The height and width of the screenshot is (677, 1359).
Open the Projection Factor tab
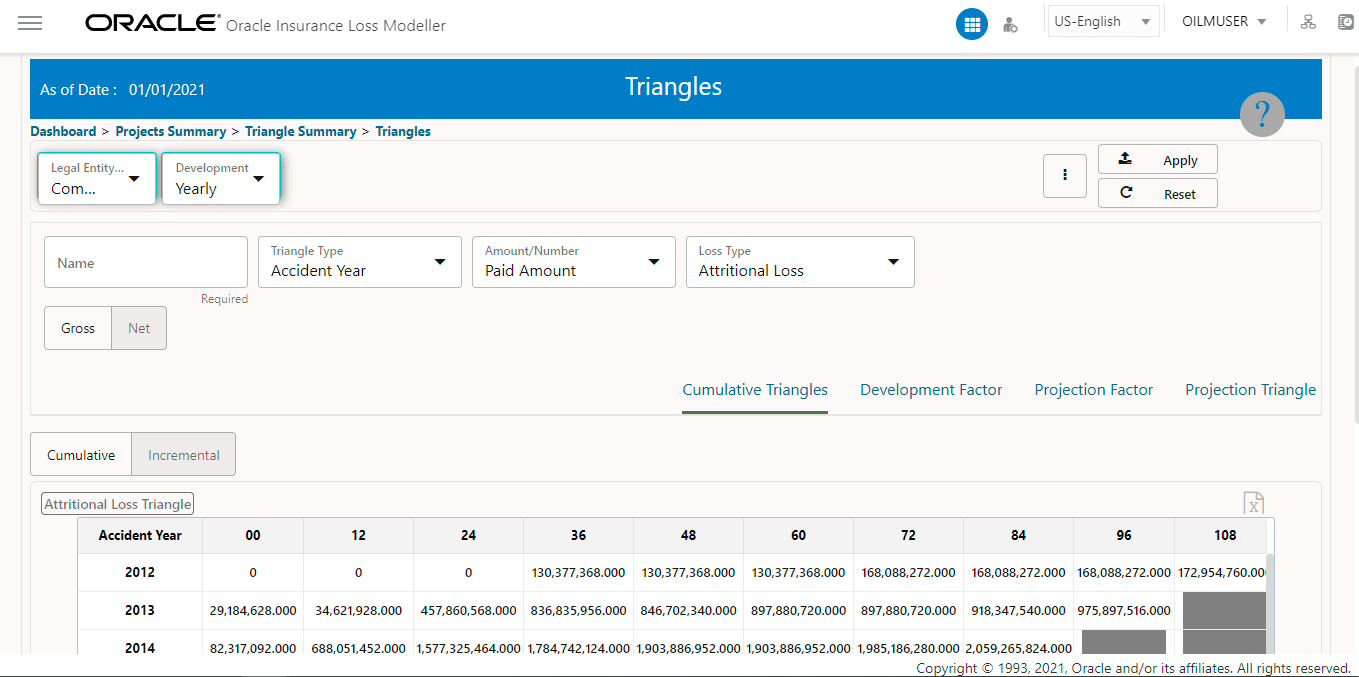(x=1094, y=390)
